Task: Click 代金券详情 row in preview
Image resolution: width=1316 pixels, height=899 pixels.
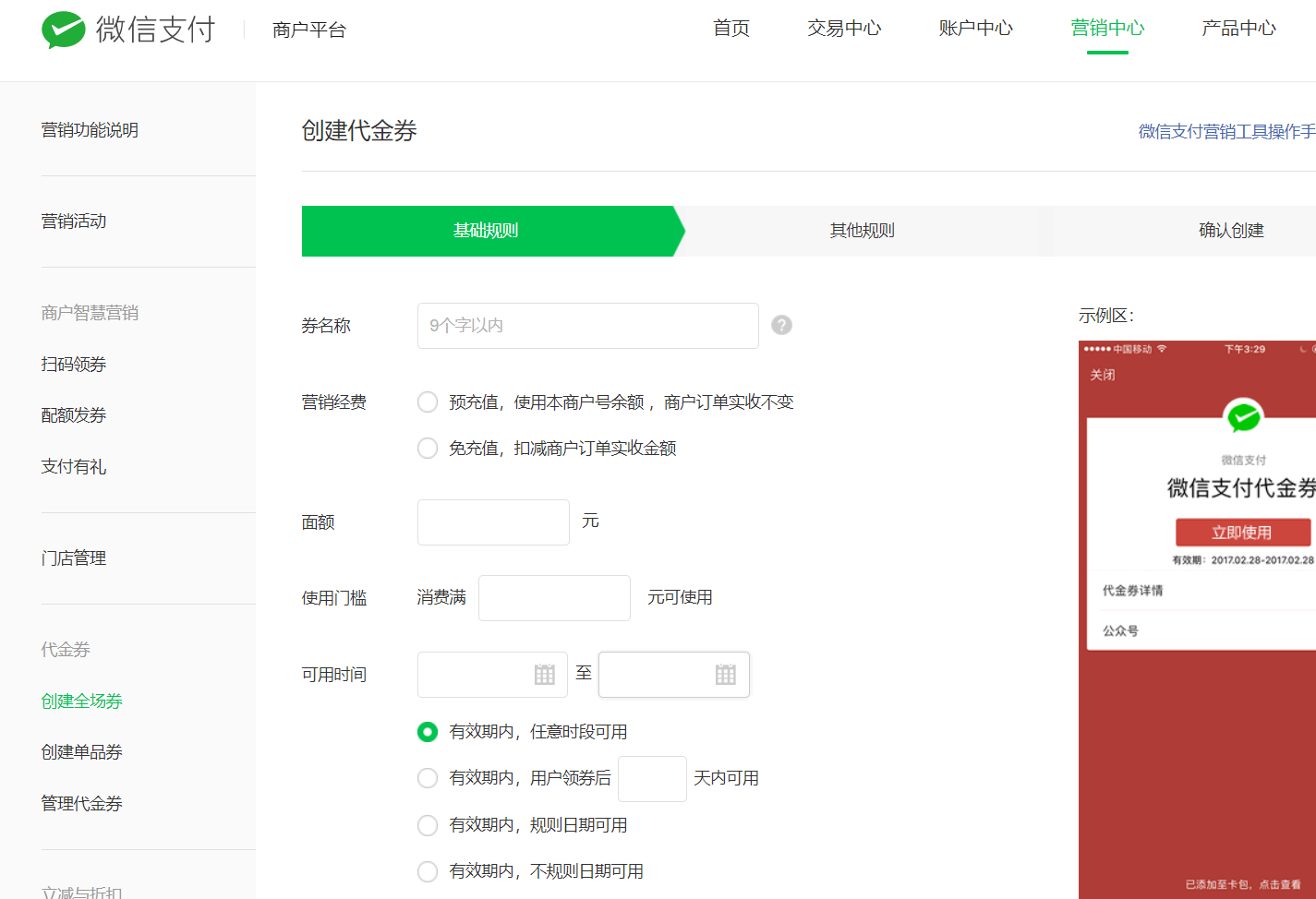Action: [x=1201, y=591]
